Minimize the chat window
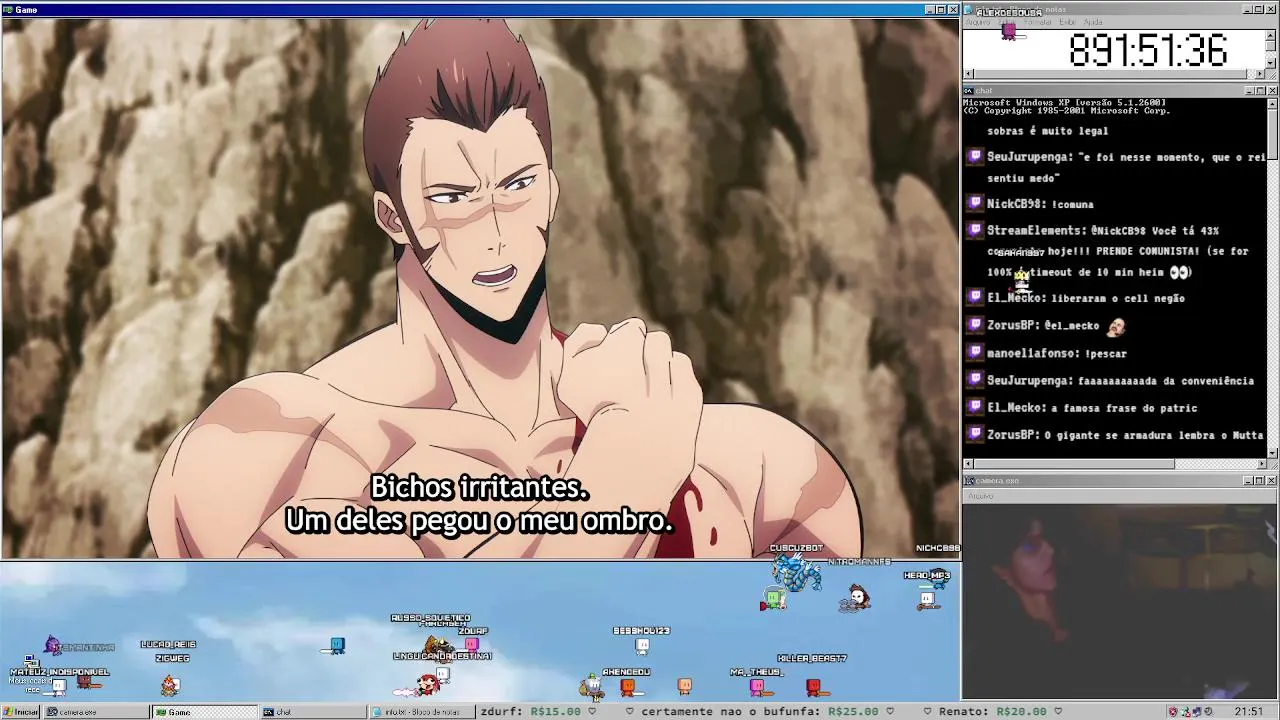 click(x=1250, y=91)
